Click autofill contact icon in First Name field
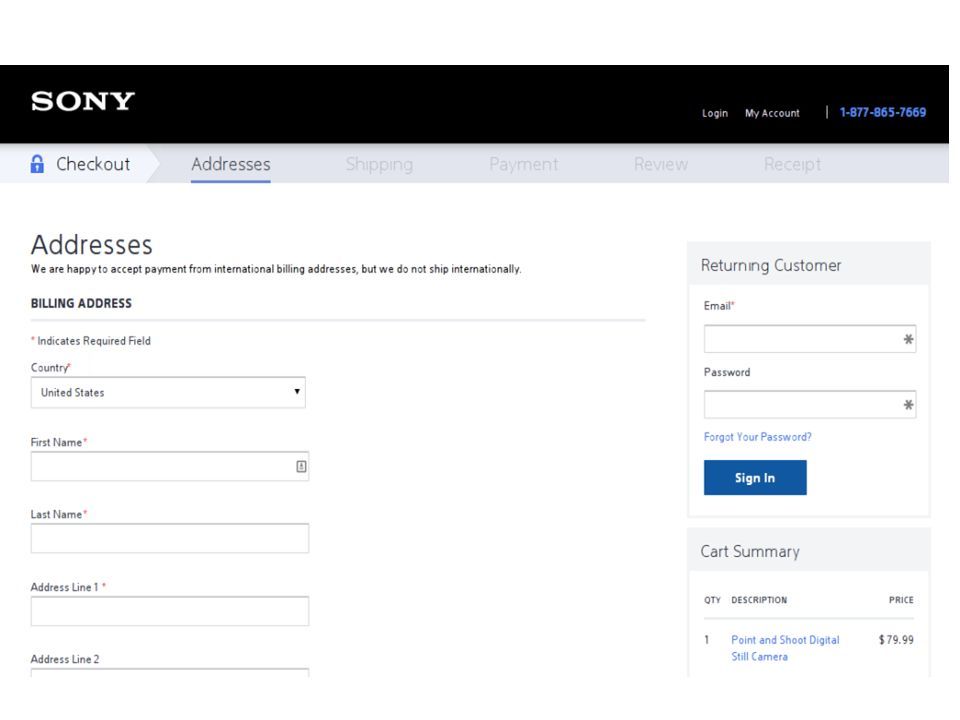 point(301,467)
